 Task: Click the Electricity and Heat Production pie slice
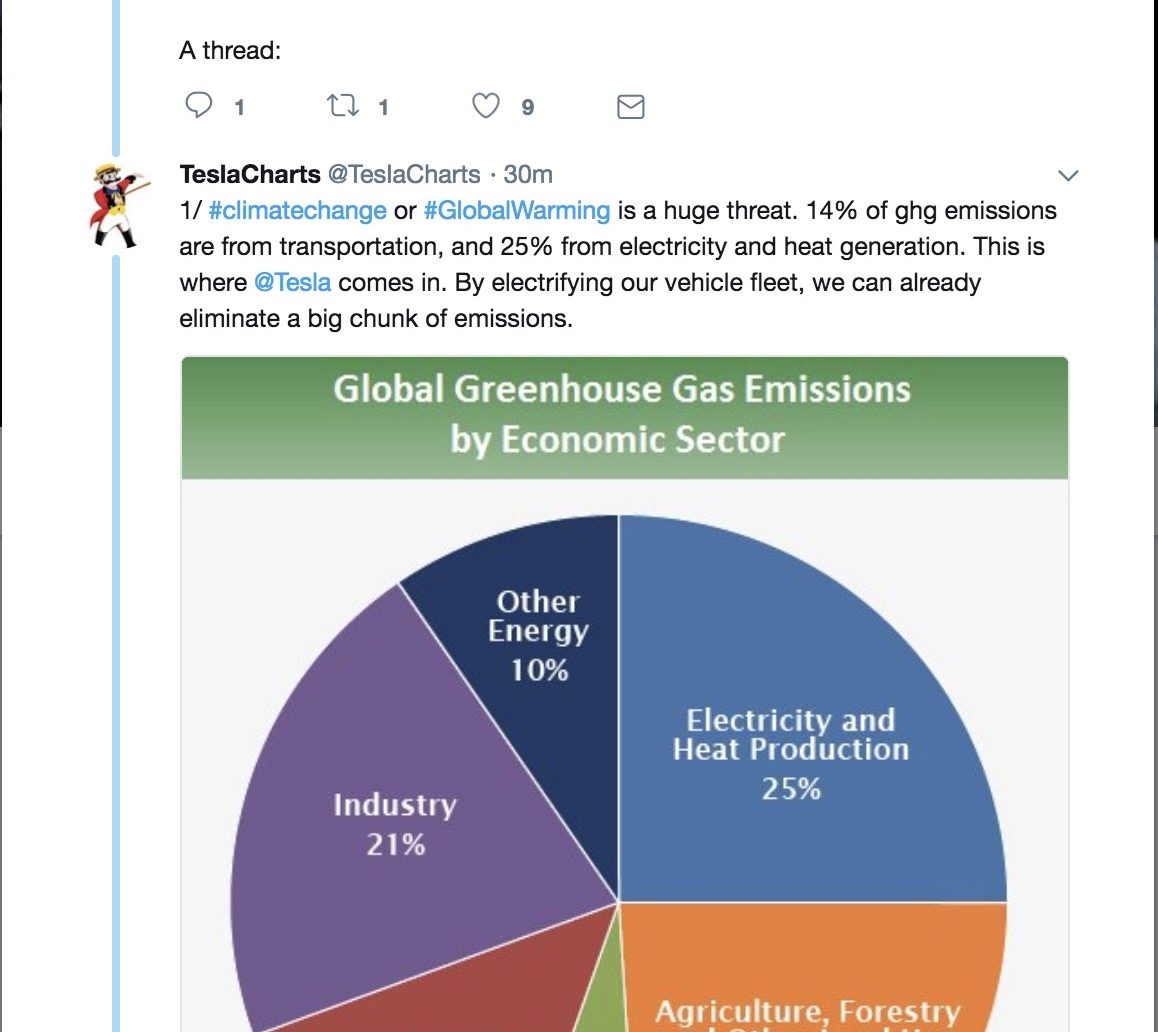pos(798,746)
